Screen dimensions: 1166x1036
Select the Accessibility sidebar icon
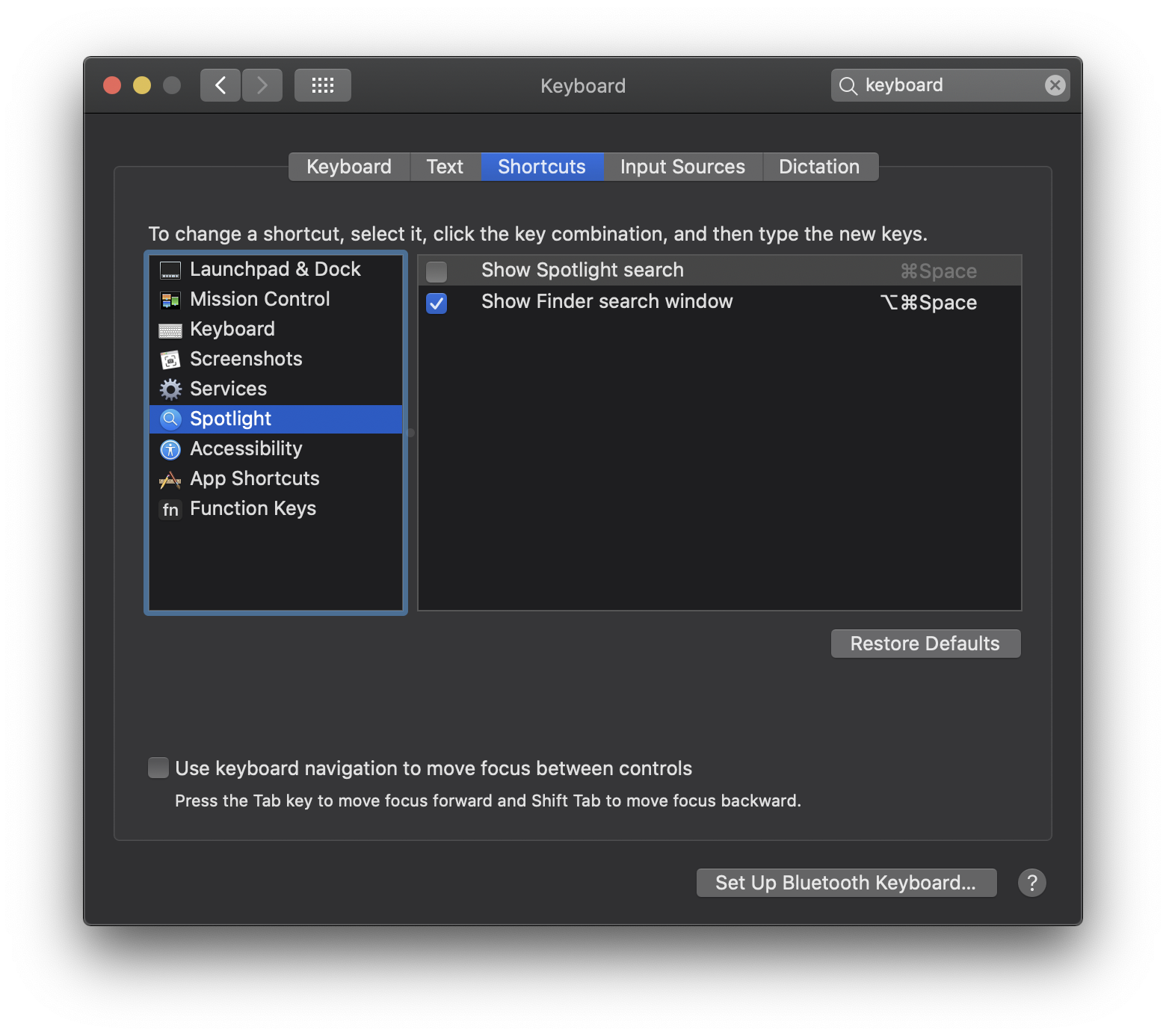tap(170, 448)
